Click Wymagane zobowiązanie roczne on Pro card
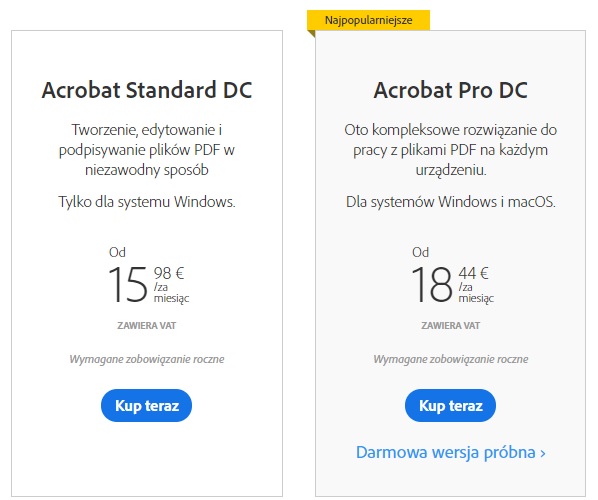Viewport: 598px width, 500px height. (451, 359)
